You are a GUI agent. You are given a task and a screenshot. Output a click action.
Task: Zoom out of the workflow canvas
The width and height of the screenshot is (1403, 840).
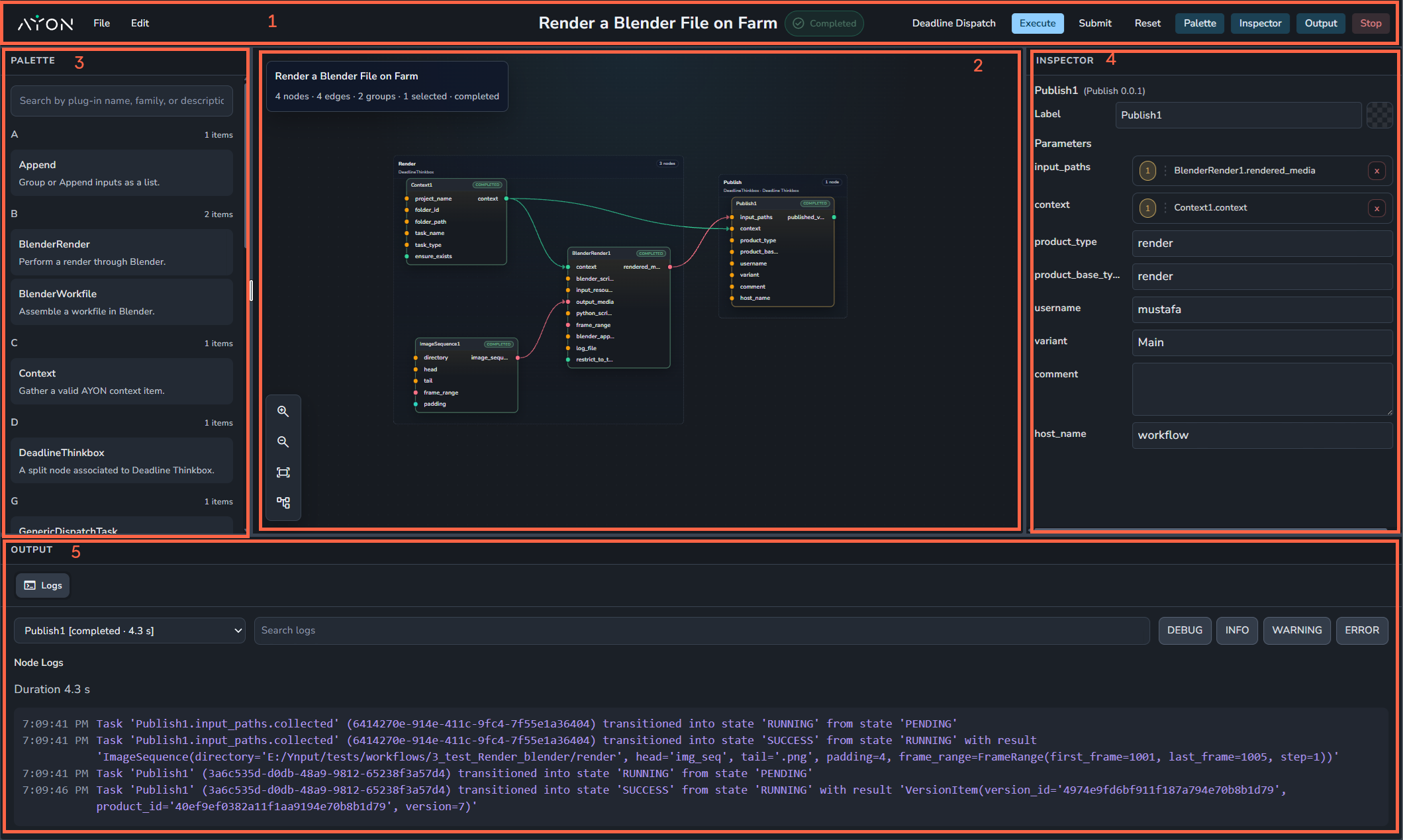click(x=283, y=442)
